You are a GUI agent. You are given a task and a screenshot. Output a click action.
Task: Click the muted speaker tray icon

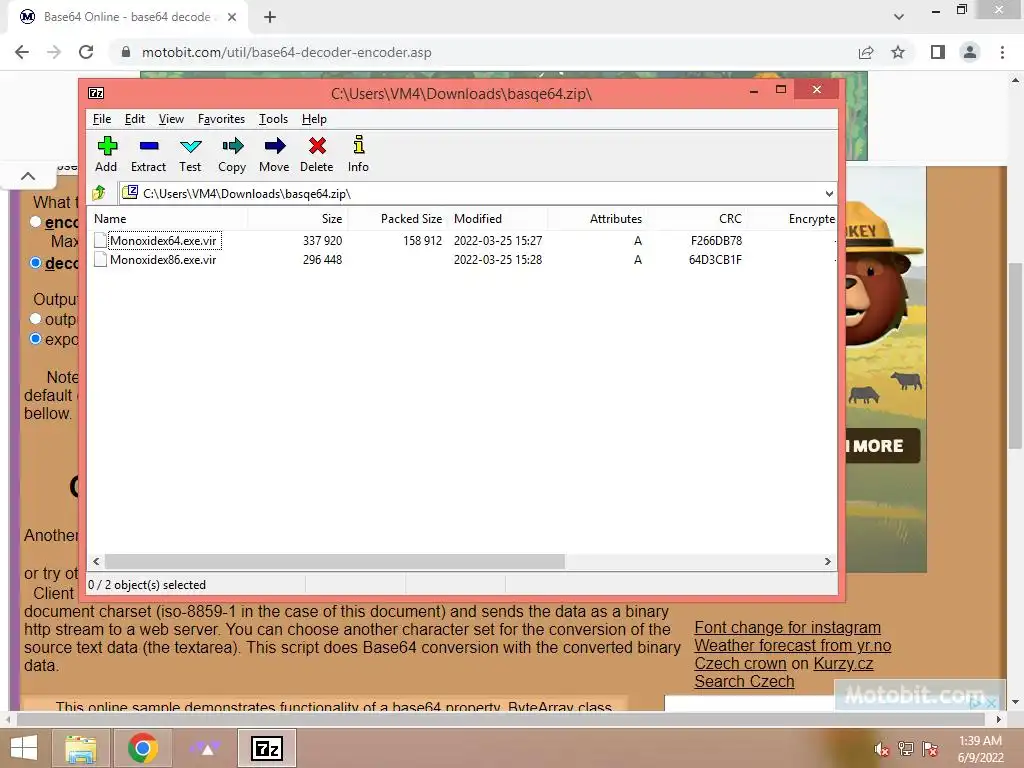(x=882, y=749)
